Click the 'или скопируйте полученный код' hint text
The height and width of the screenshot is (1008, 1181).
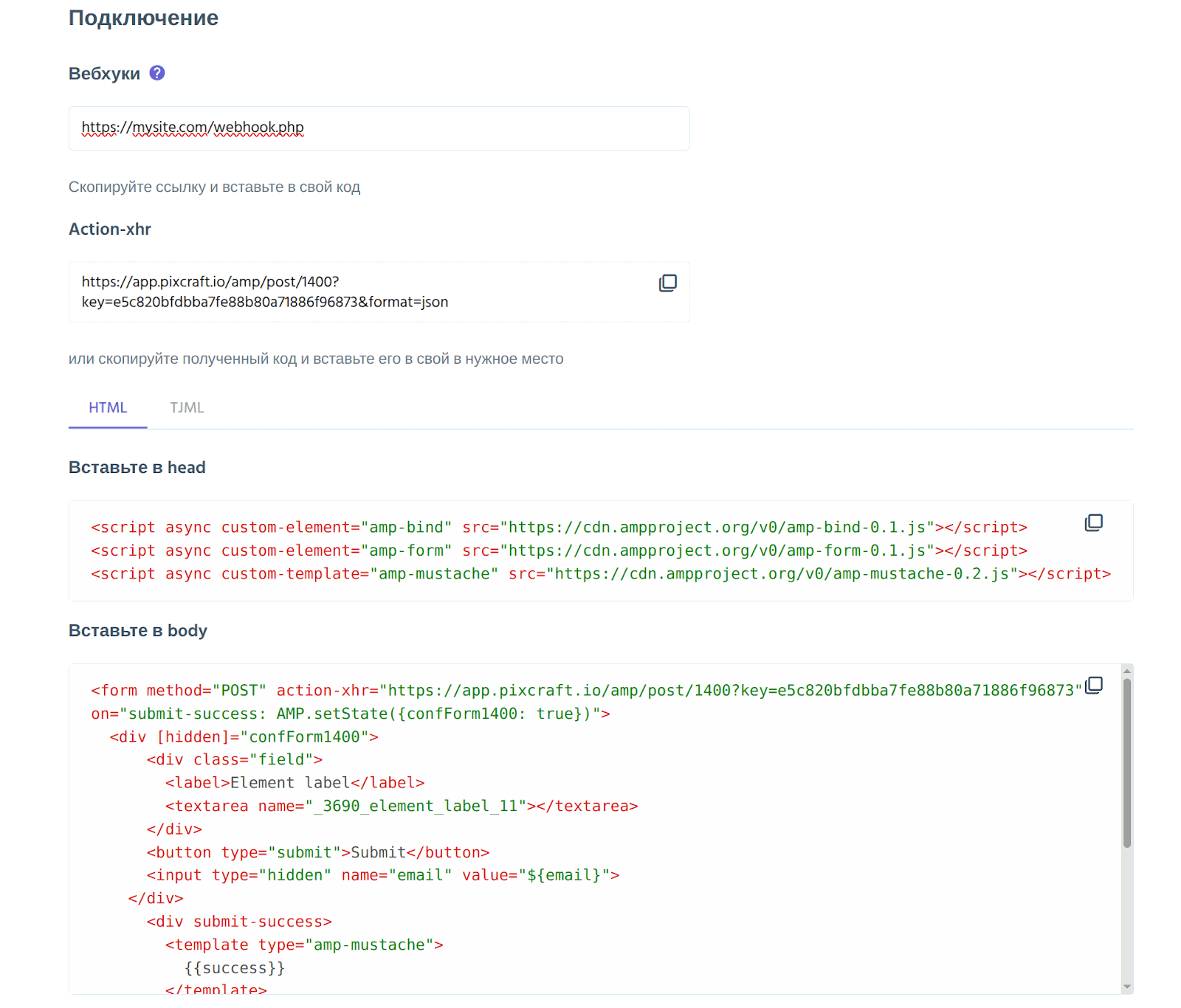(316, 359)
